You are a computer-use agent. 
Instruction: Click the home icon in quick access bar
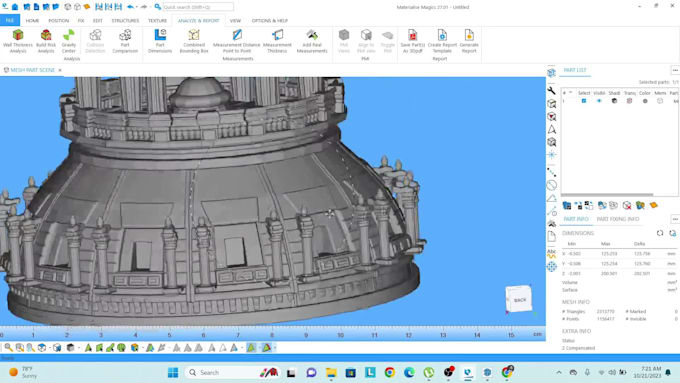pos(15,7)
